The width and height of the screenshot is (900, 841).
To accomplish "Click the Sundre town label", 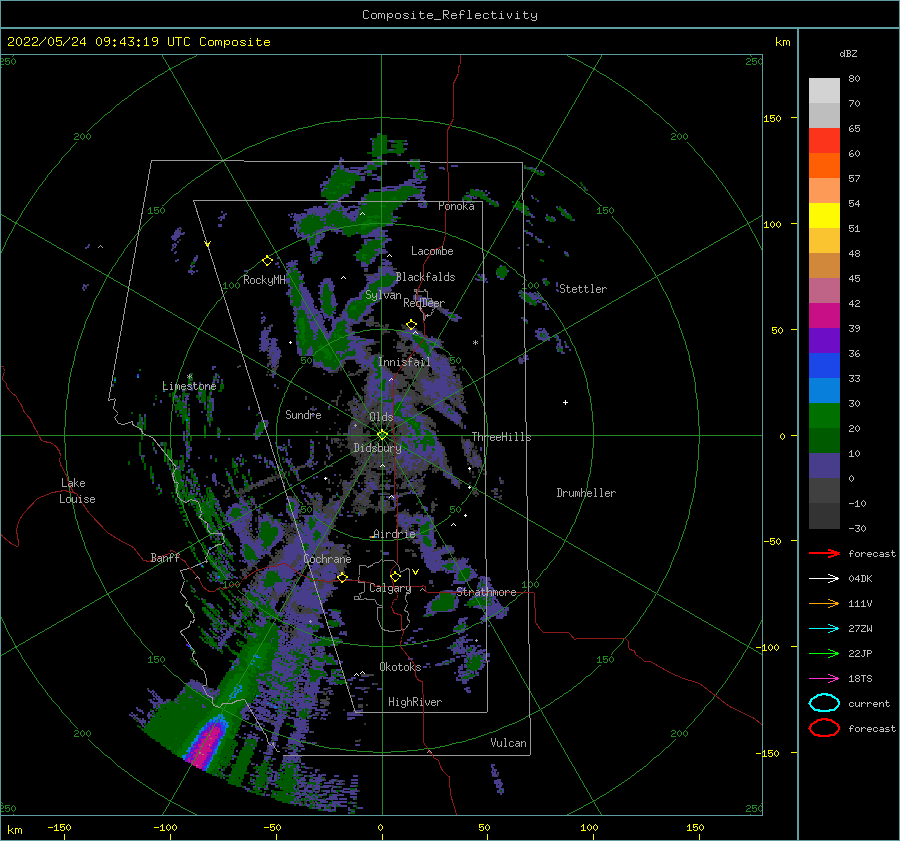I will tap(303, 414).
